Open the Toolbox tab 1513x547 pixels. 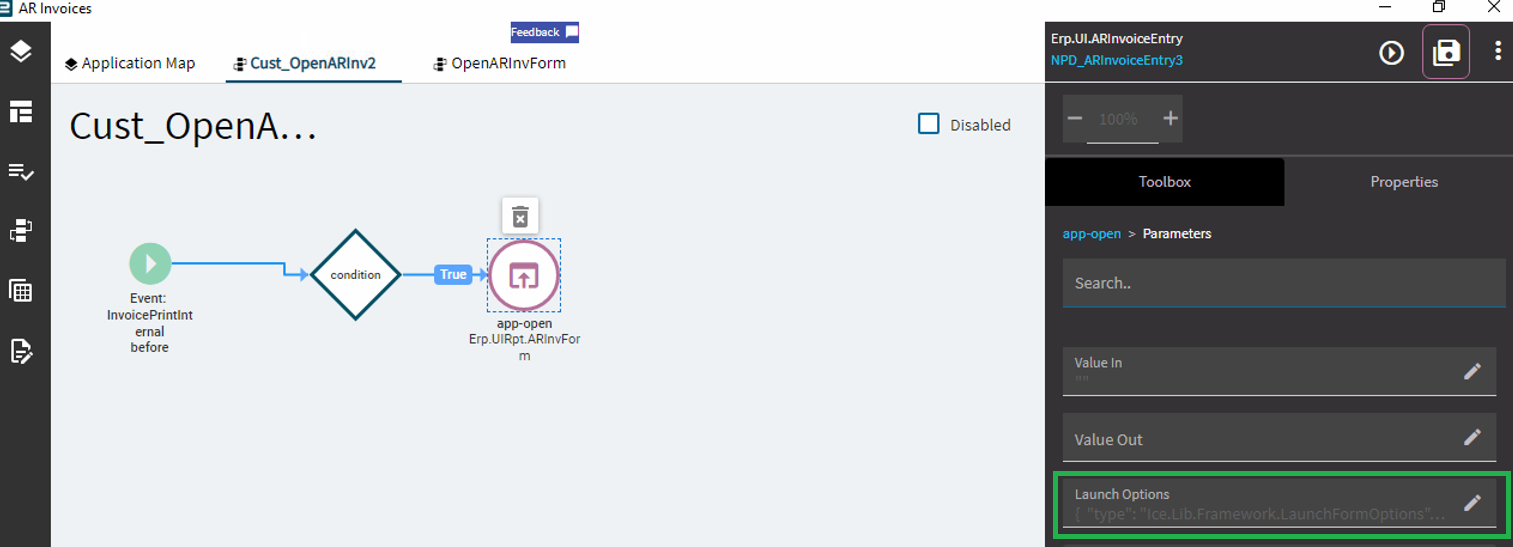[1165, 181]
